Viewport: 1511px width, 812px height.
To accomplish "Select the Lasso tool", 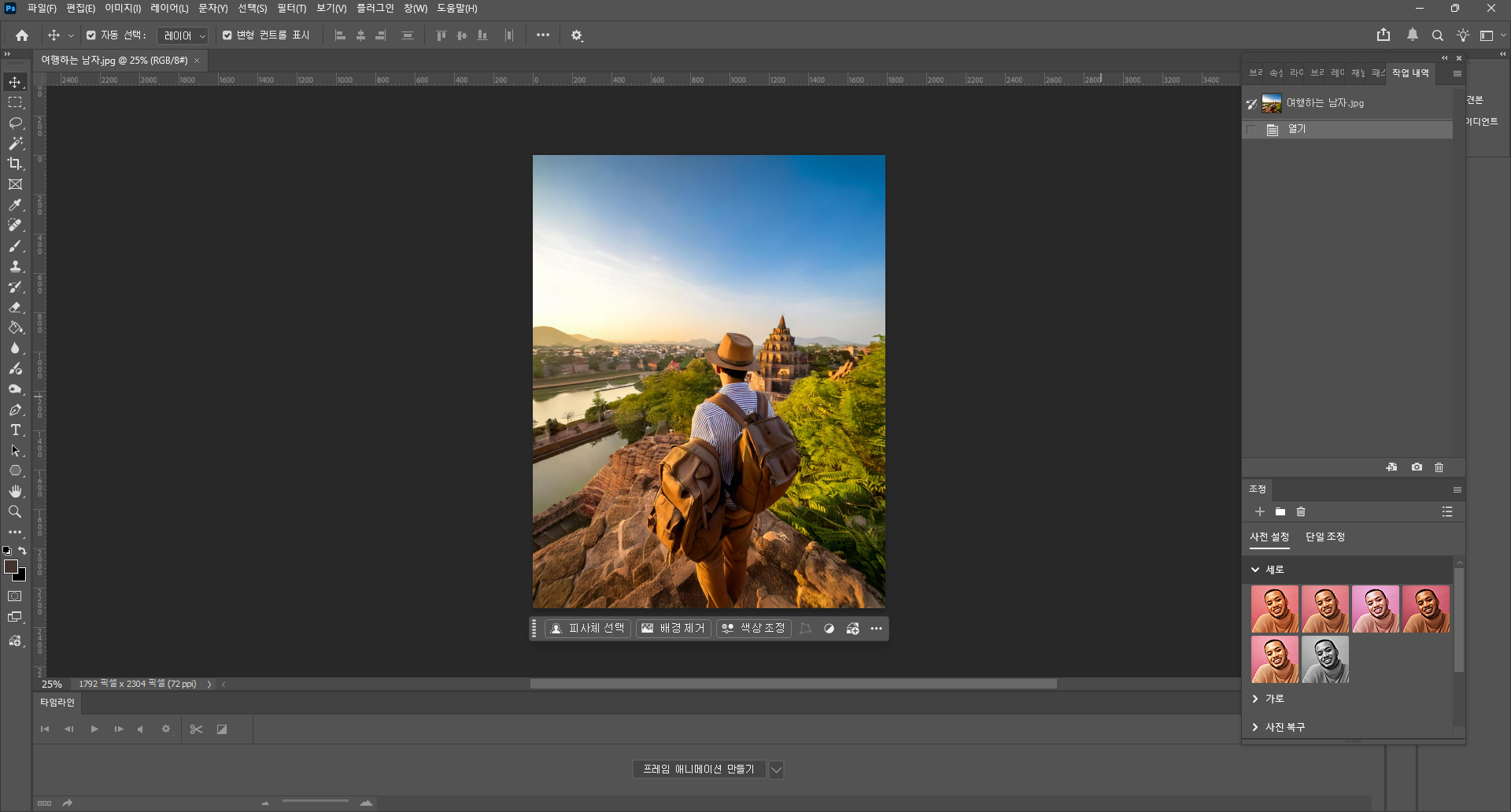I will (15, 123).
